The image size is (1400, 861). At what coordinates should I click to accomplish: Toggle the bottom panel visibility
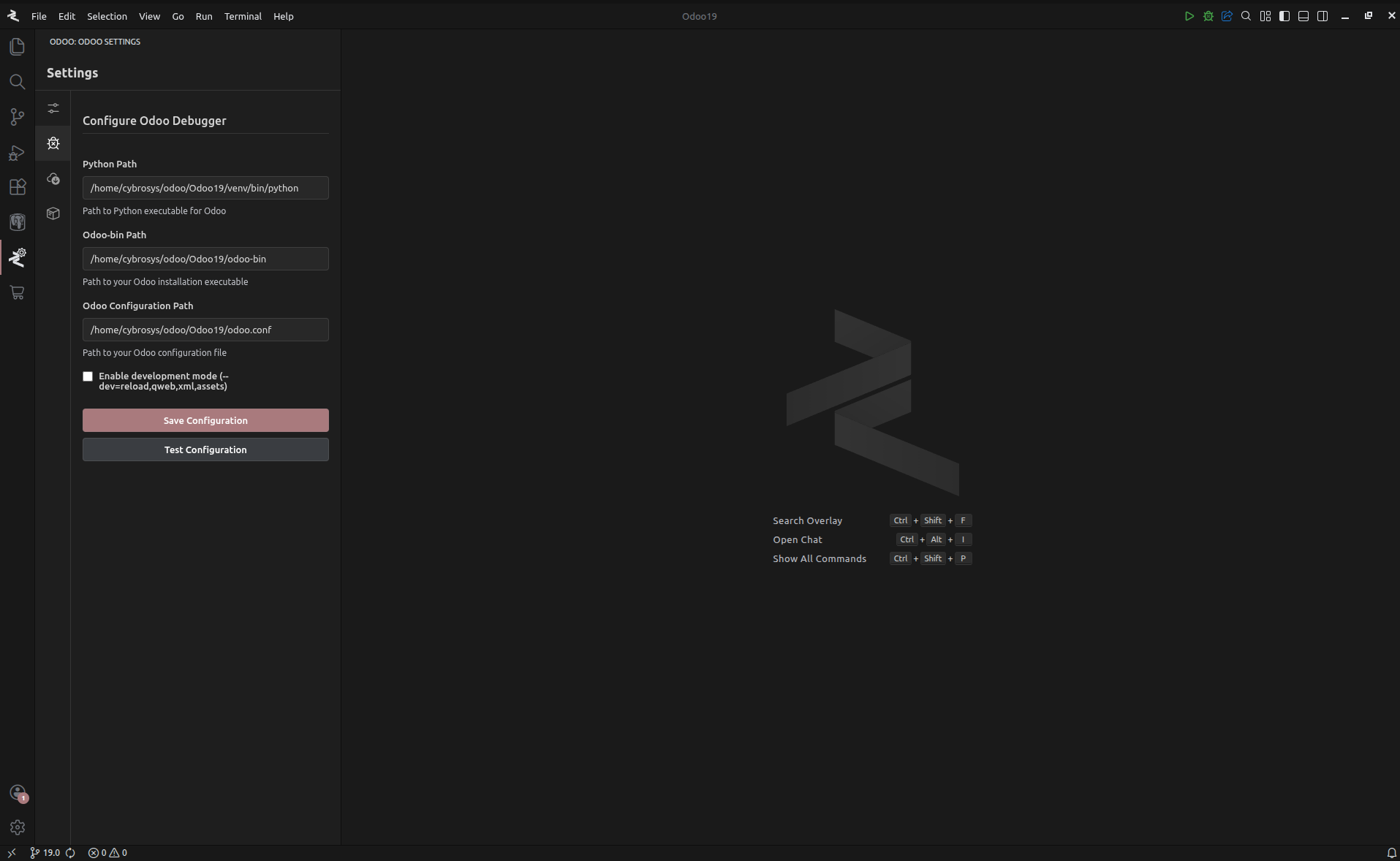[x=1303, y=16]
